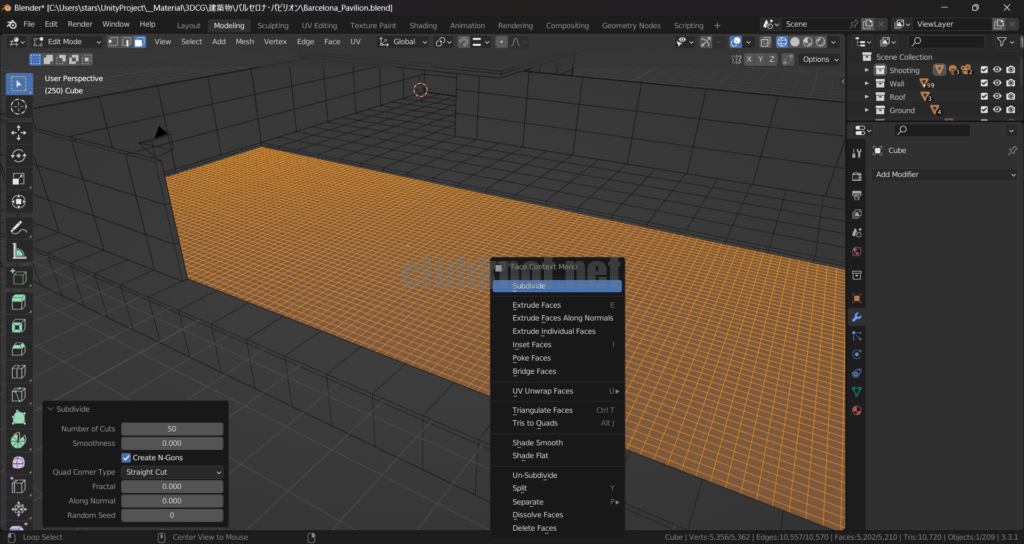Hide the Wall collection with eye icon
The width and height of the screenshot is (1024, 544).
click(997, 84)
